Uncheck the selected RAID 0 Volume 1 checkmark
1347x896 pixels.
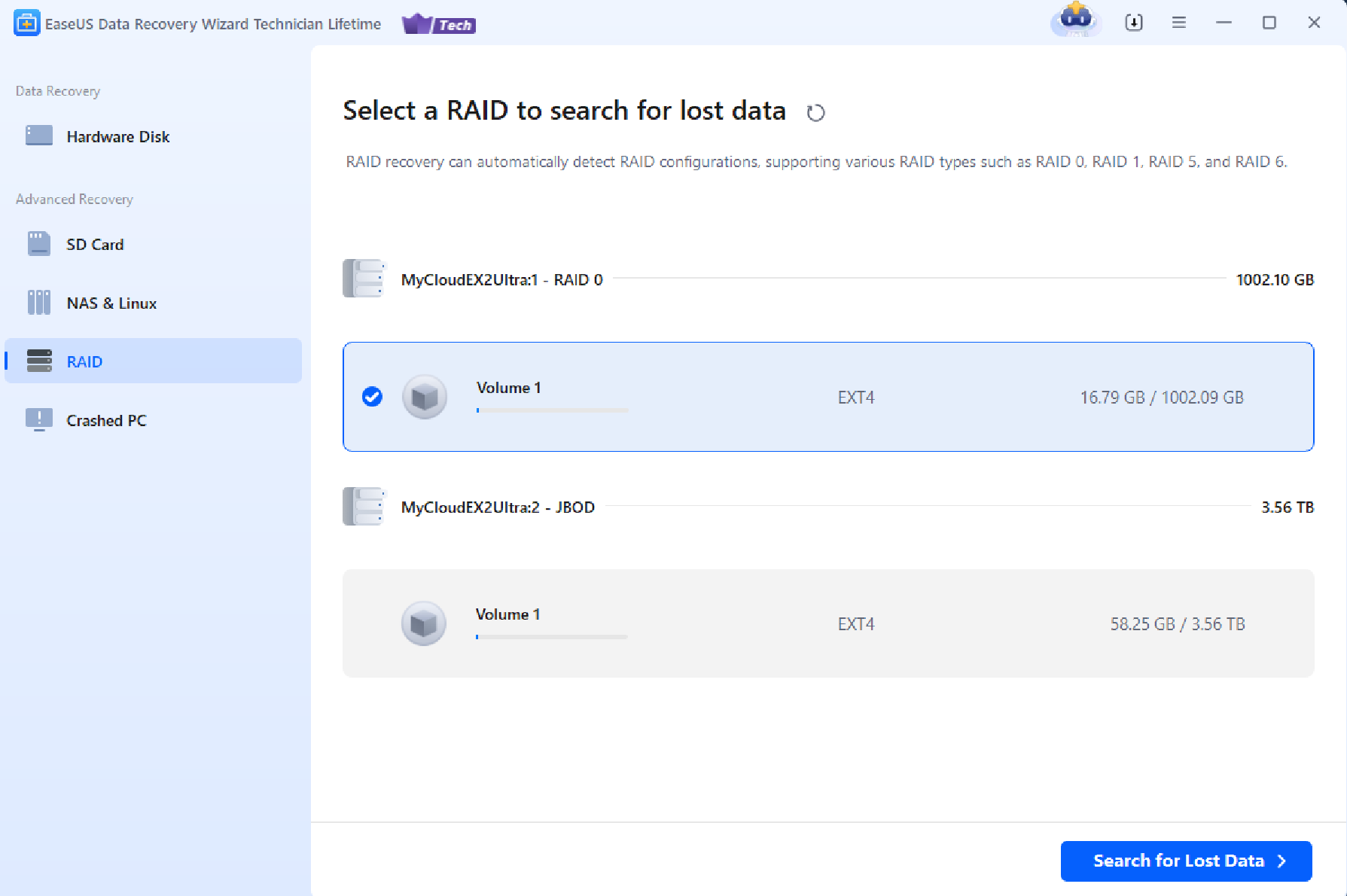(372, 397)
